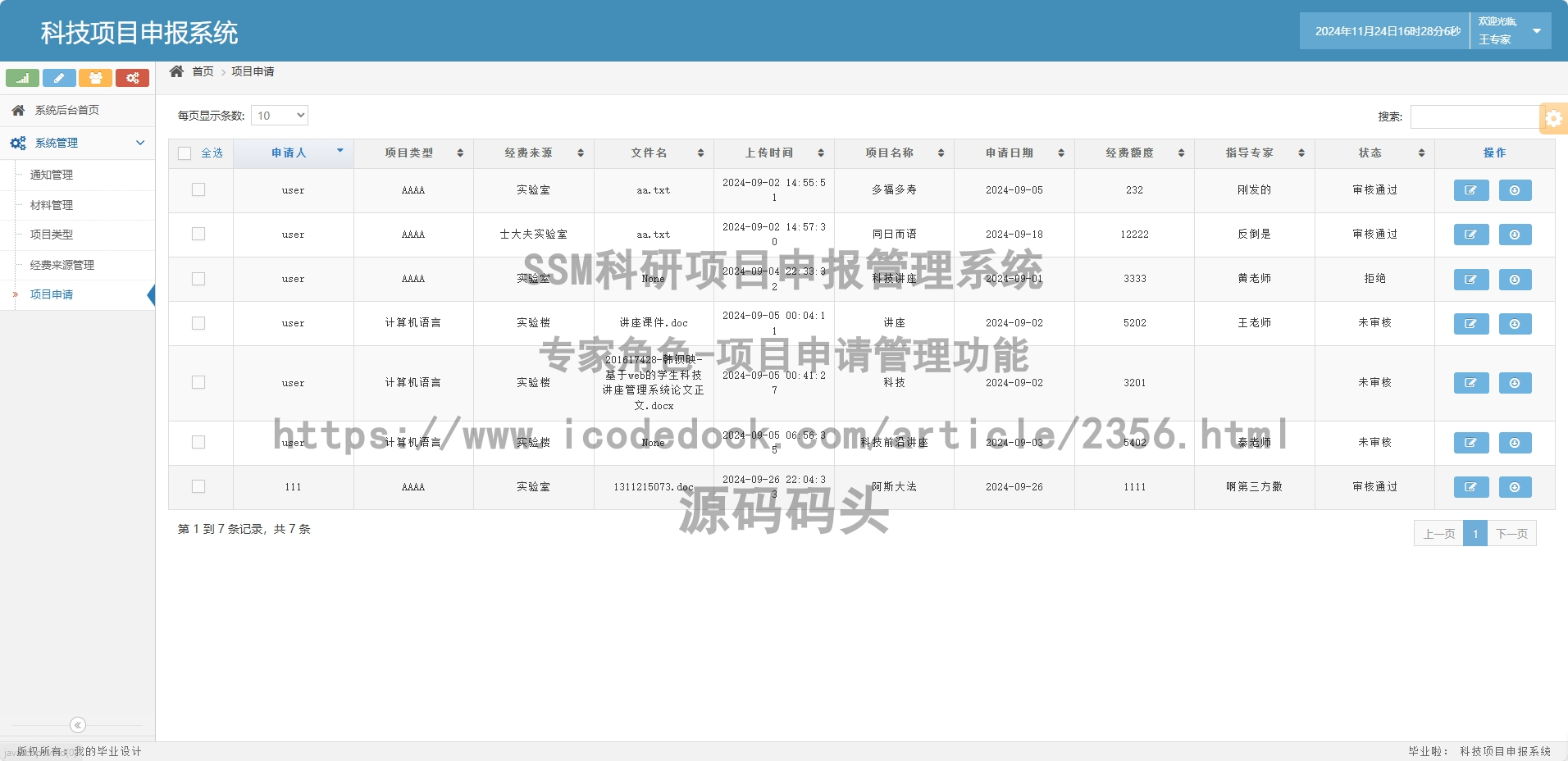The height and width of the screenshot is (761, 1568).
Task: Sort by 申请人 column
Action: (x=294, y=153)
